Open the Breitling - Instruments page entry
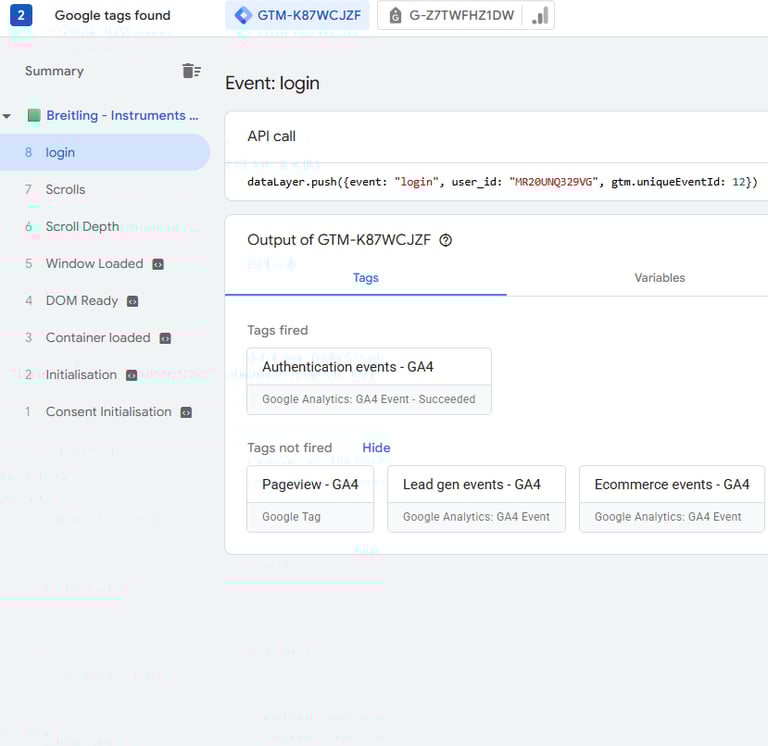768x746 pixels. 122,116
